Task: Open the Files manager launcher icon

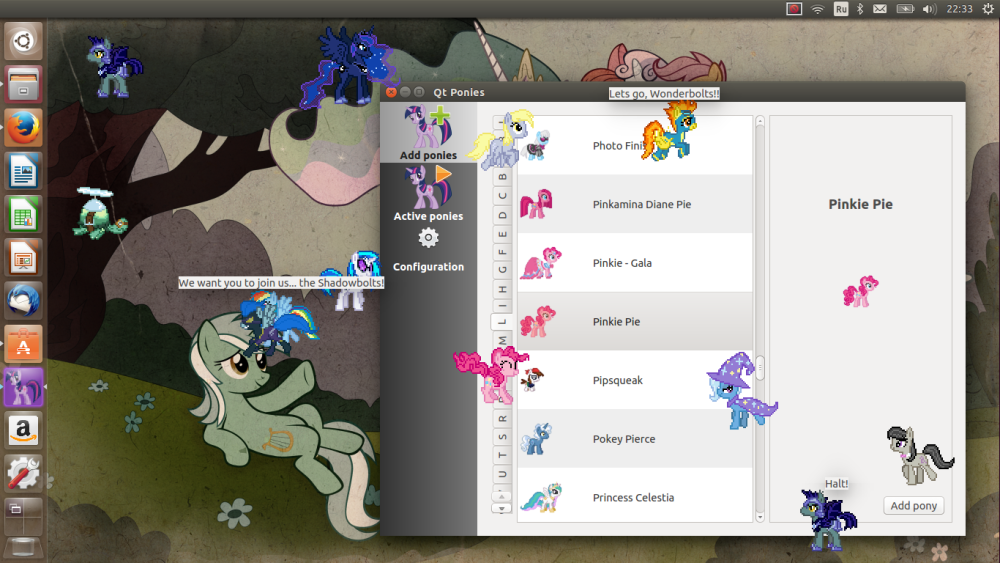Action: pos(24,85)
